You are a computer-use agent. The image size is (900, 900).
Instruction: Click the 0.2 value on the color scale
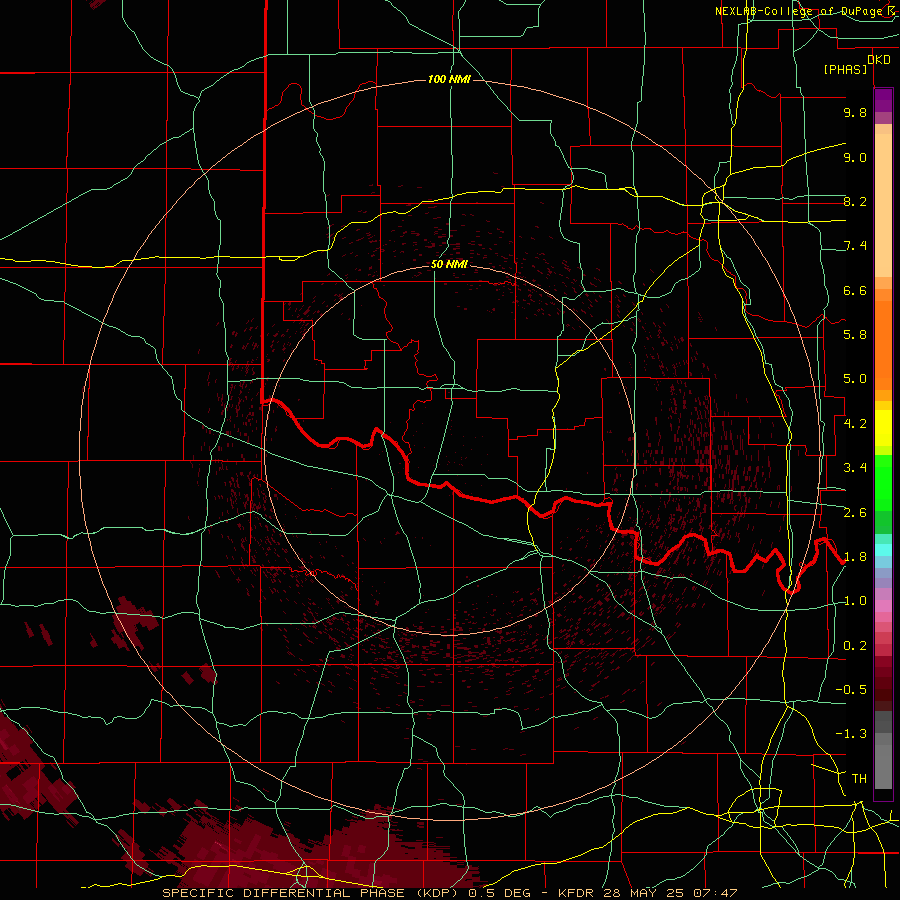(x=855, y=646)
